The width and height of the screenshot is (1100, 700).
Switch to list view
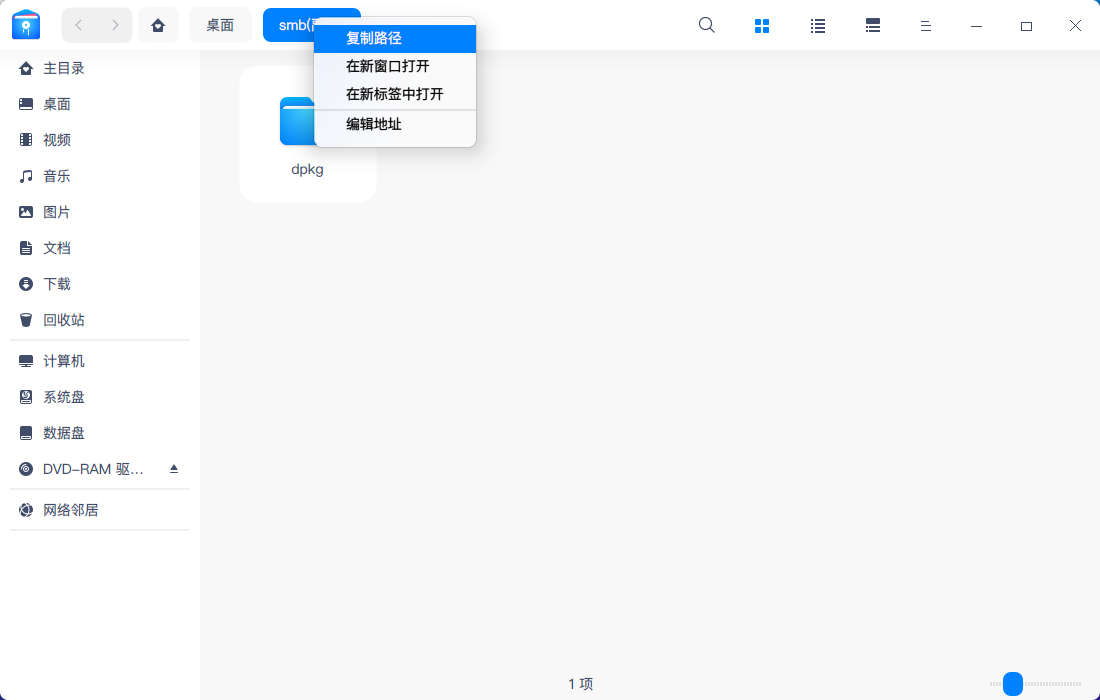[x=817, y=26]
